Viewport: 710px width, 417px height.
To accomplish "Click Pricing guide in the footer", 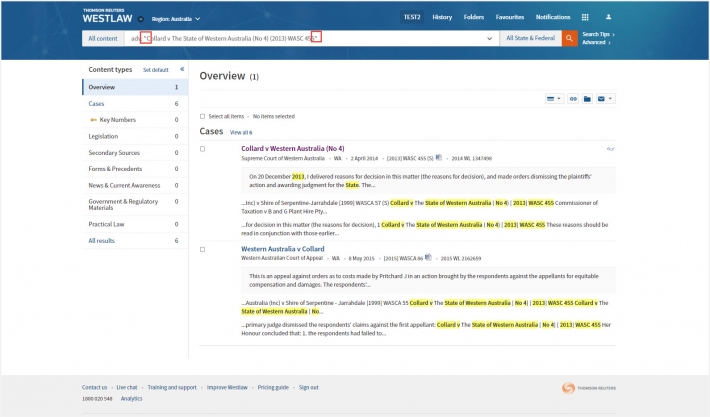I will (x=273, y=388).
